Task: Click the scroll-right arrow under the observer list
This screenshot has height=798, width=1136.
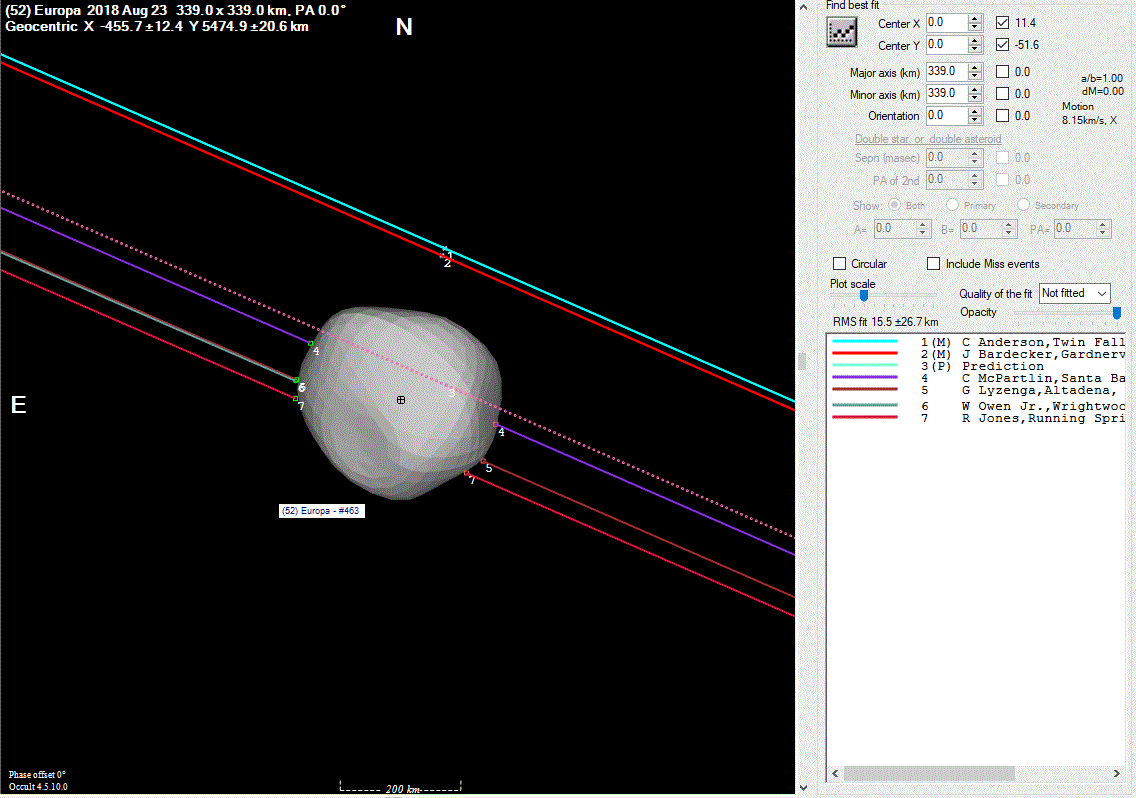Action: 1117,774
